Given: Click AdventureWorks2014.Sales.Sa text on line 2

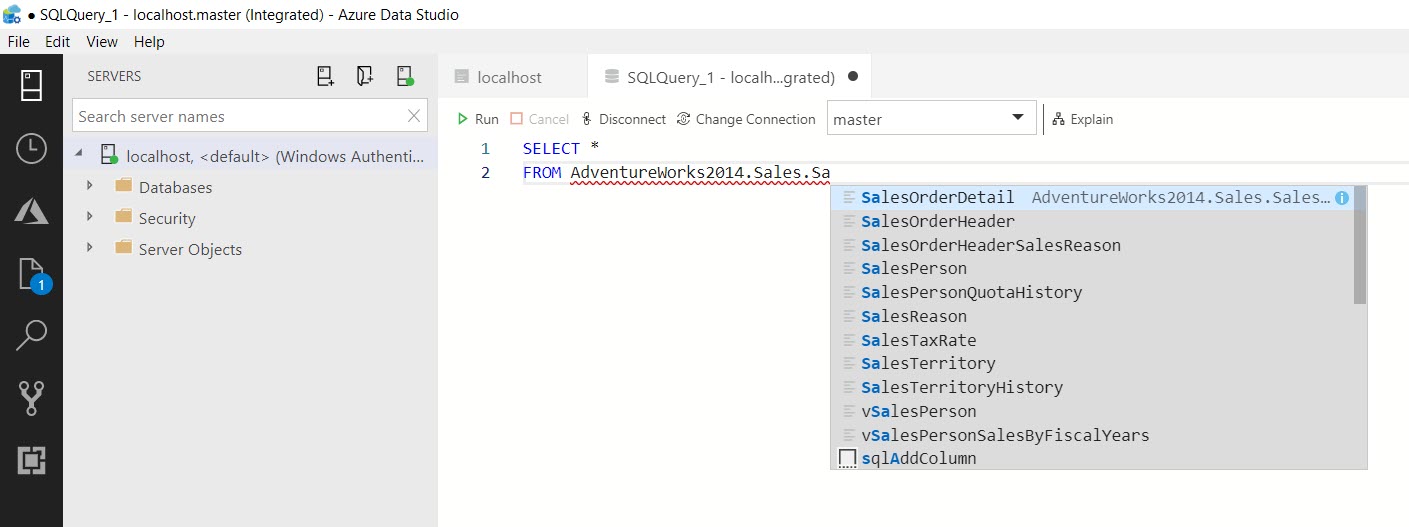Looking at the screenshot, I should click(x=700, y=173).
